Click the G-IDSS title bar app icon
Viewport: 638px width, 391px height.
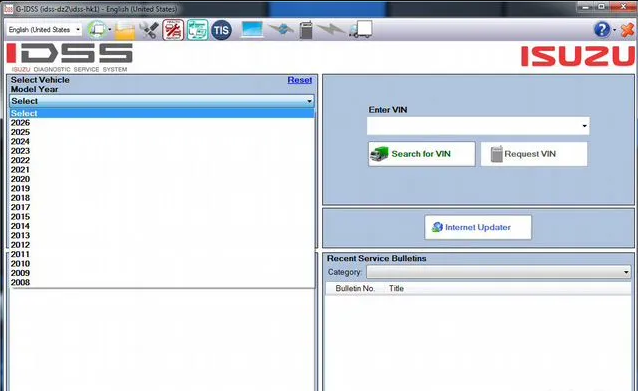coord(8,9)
